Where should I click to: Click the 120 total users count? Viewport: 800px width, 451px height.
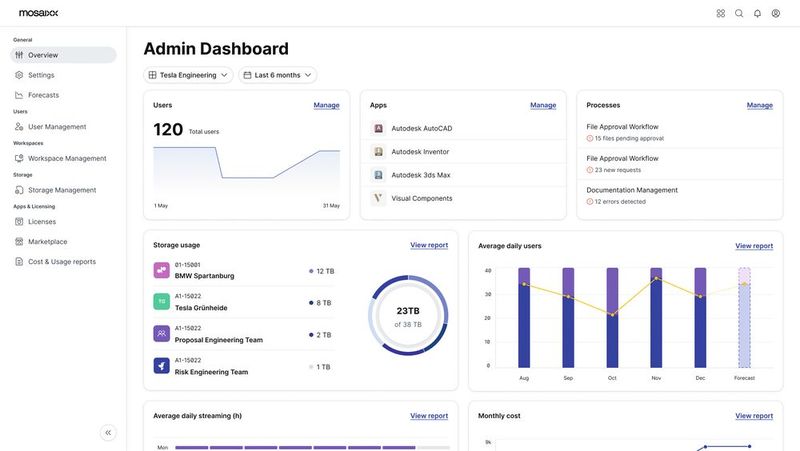pos(168,130)
